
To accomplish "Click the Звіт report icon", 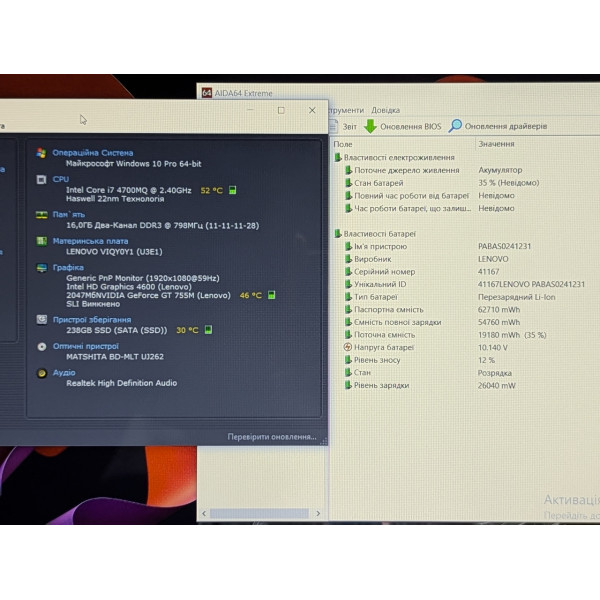I will [x=333, y=126].
